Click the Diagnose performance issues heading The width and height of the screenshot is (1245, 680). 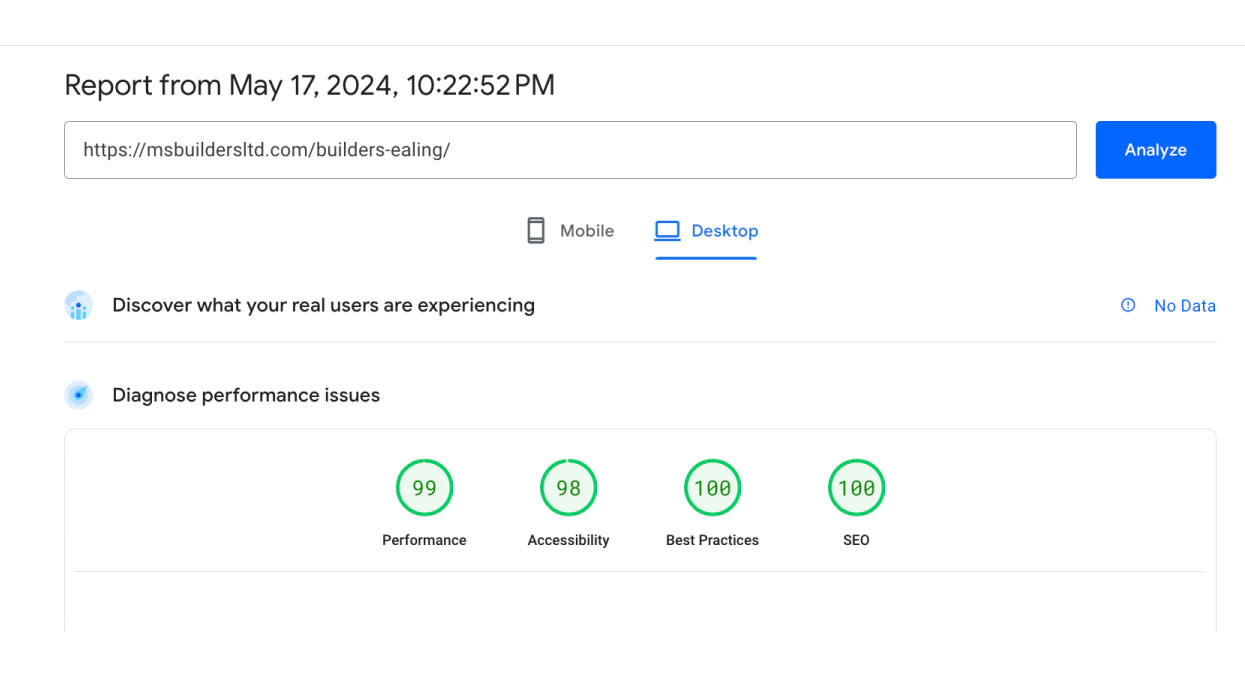pos(246,395)
